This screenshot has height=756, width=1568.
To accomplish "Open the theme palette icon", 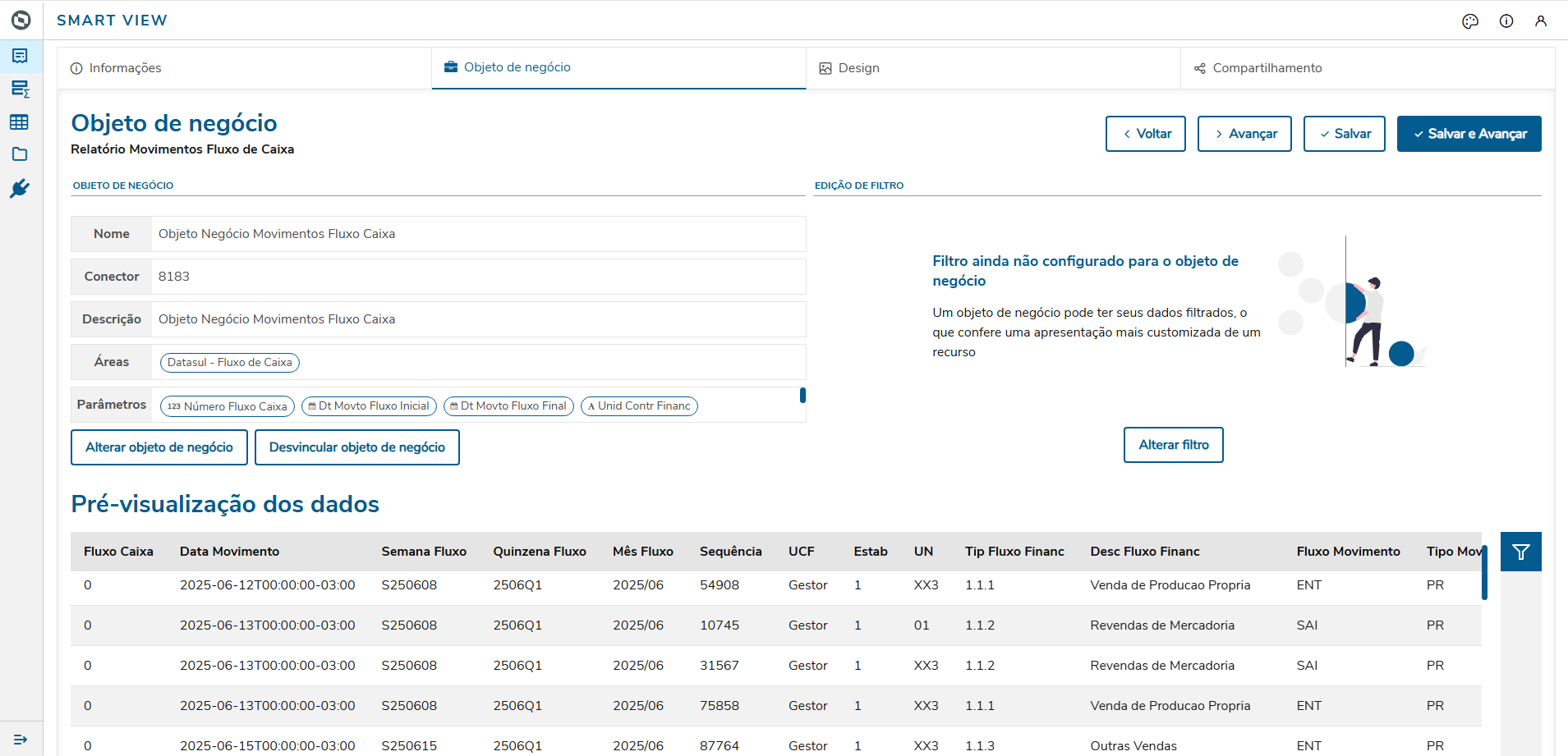I will coord(1470,21).
